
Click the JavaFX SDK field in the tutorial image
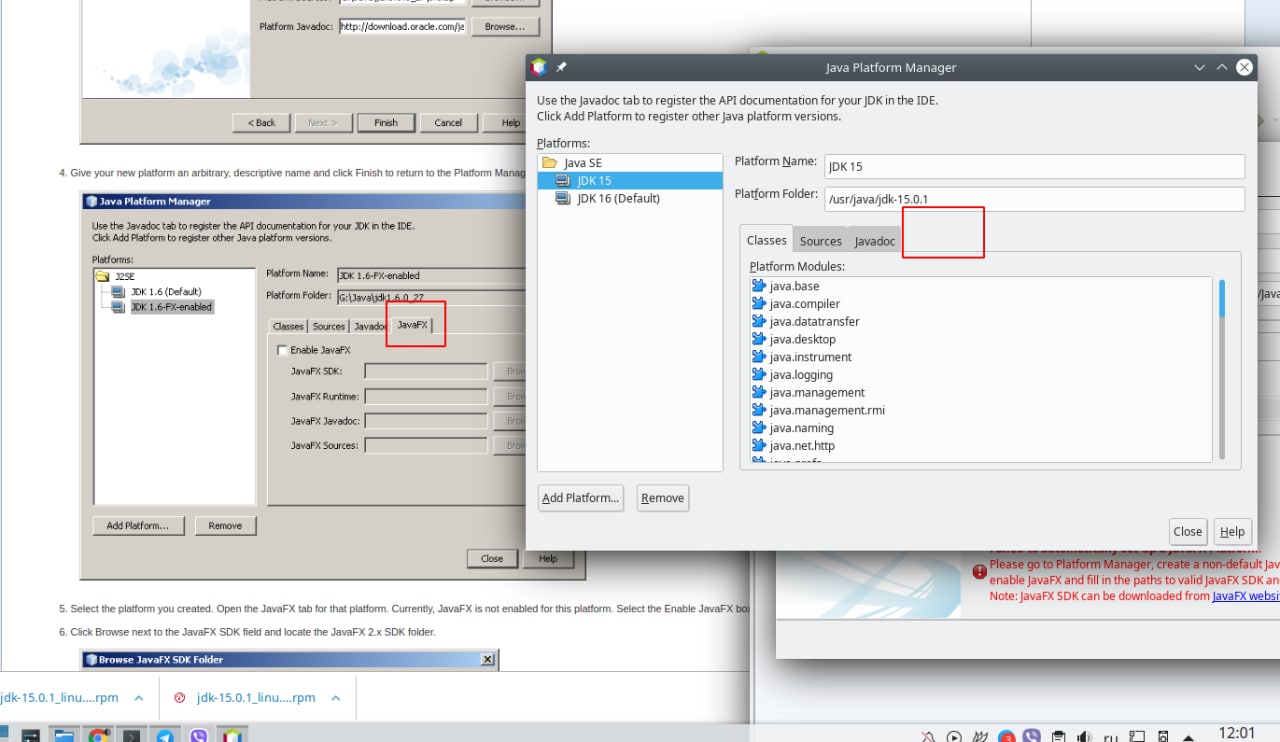tap(426, 371)
